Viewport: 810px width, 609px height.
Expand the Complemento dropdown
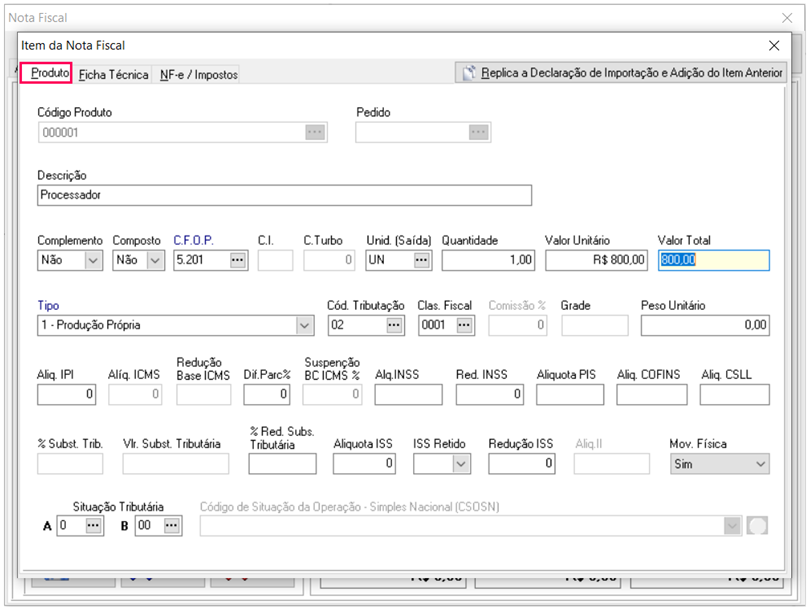(x=93, y=260)
